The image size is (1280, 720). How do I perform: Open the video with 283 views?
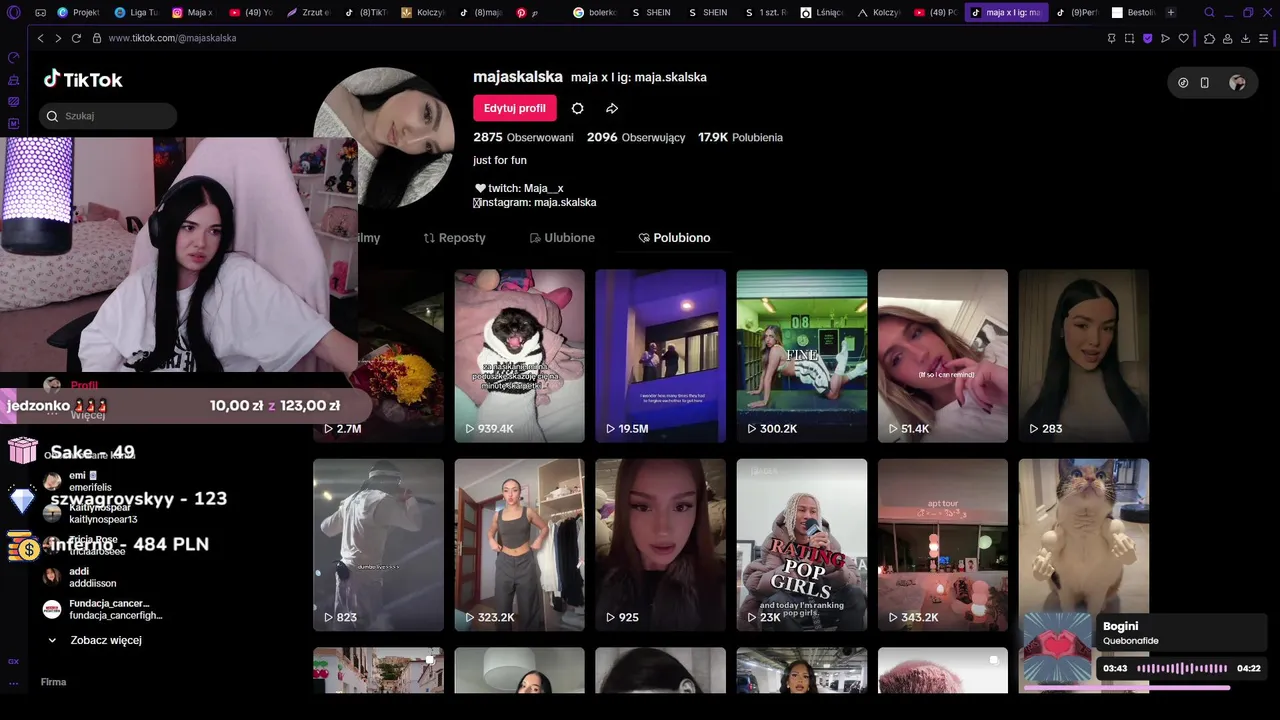1084,356
